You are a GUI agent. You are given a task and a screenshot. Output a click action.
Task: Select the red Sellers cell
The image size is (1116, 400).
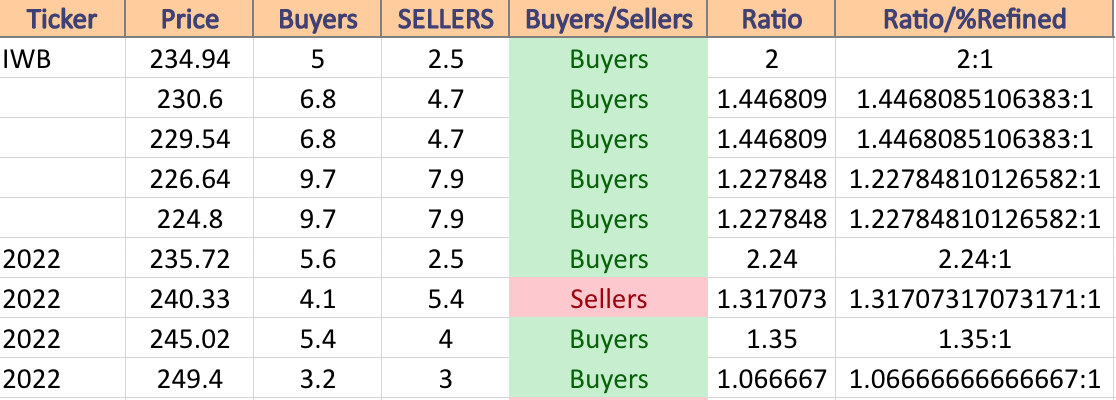609,298
